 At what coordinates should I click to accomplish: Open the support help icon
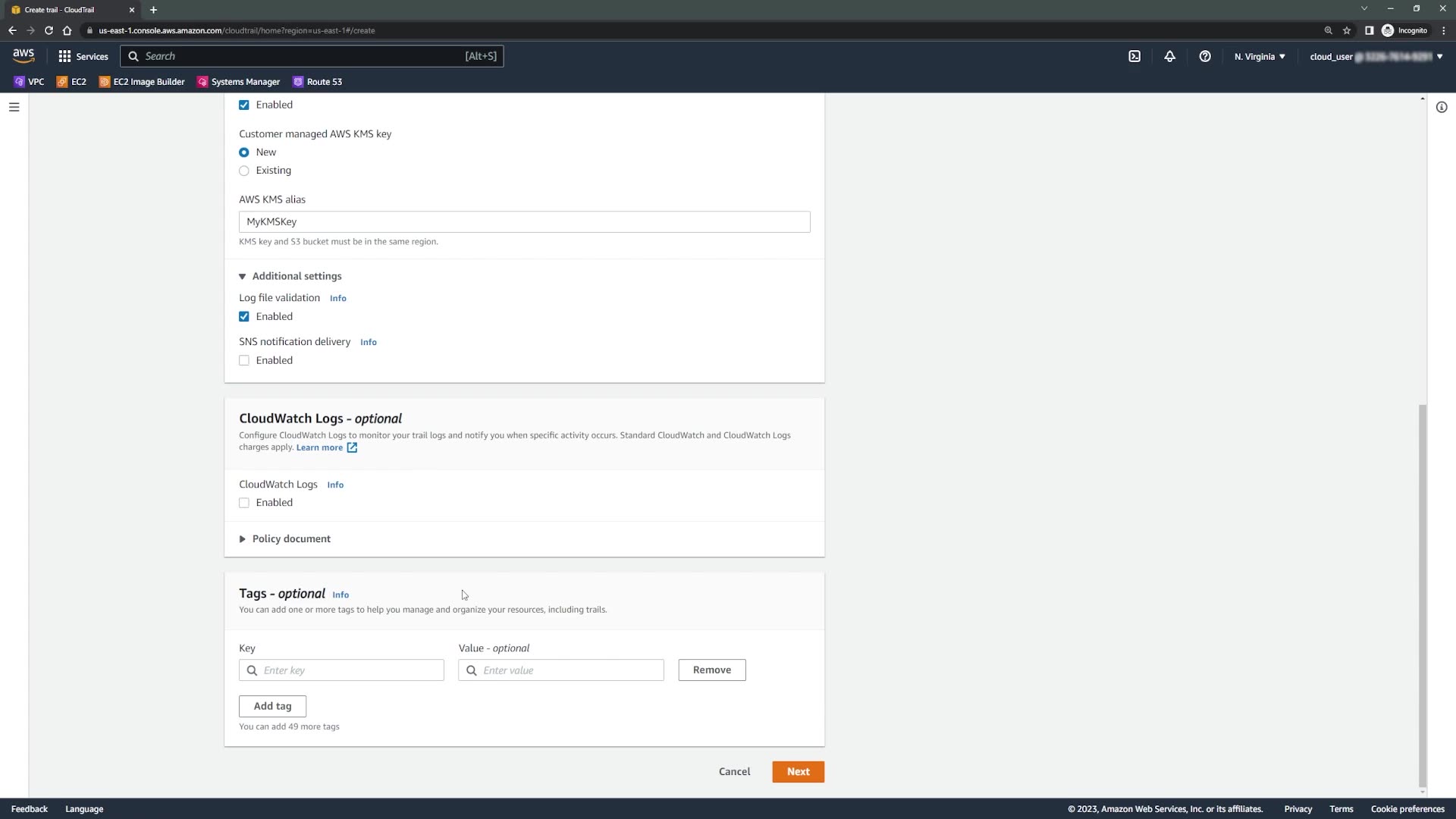(x=1204, y=56)
